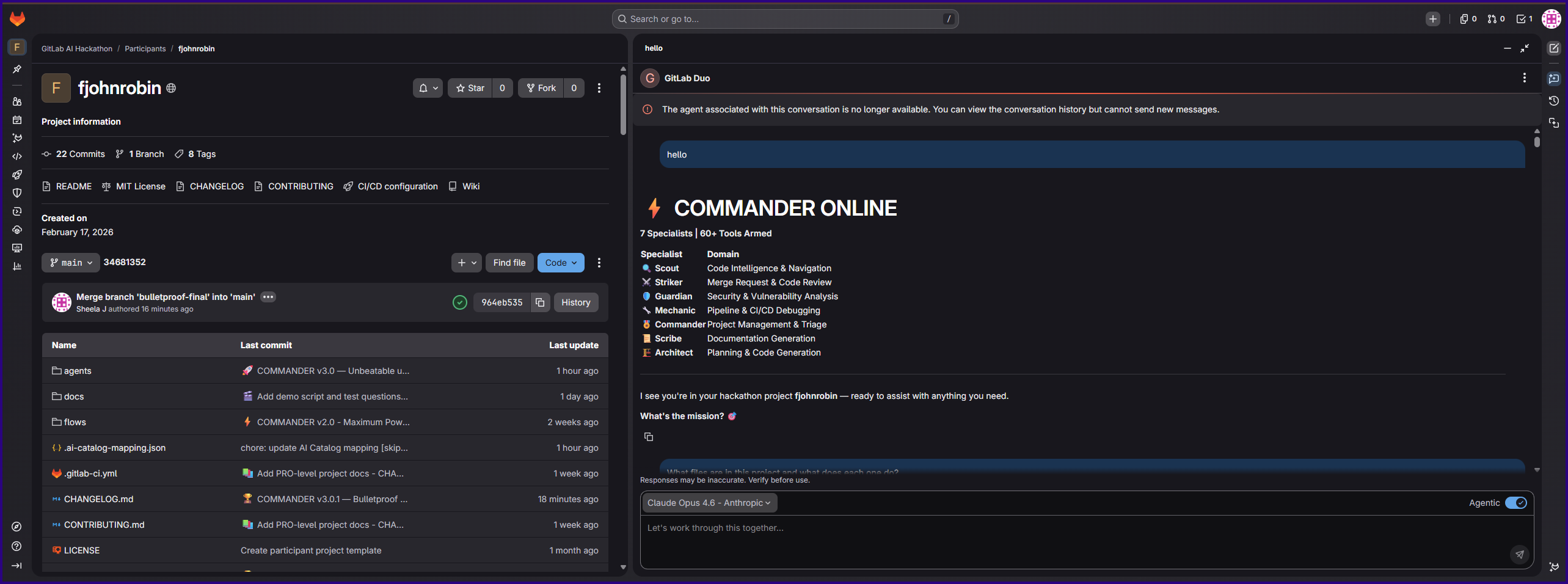Start a new chat with compose icon
This screenshot has width=1568, height=584.
click(x=1554, y=48)
